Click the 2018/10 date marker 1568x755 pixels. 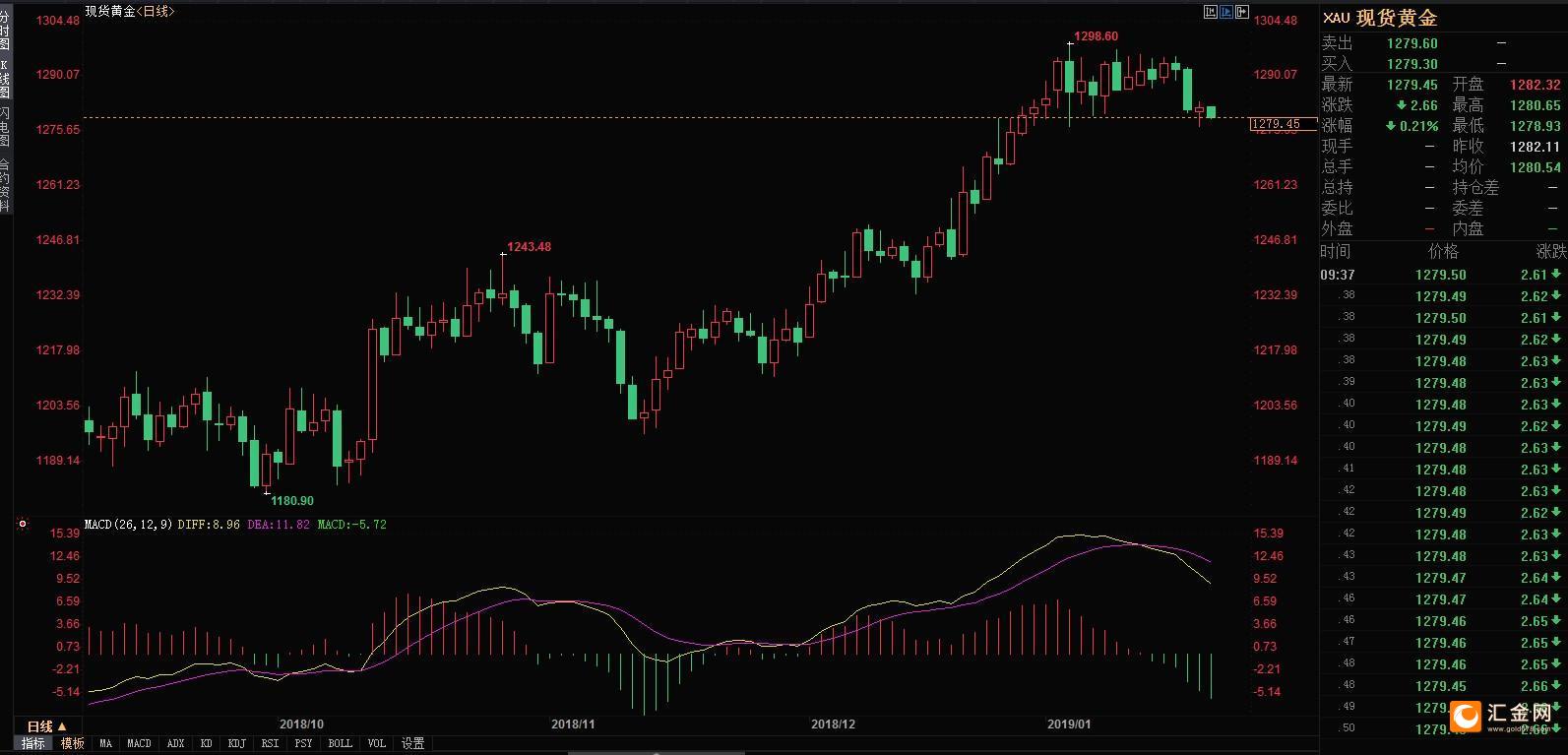click(x=302, y=724)
